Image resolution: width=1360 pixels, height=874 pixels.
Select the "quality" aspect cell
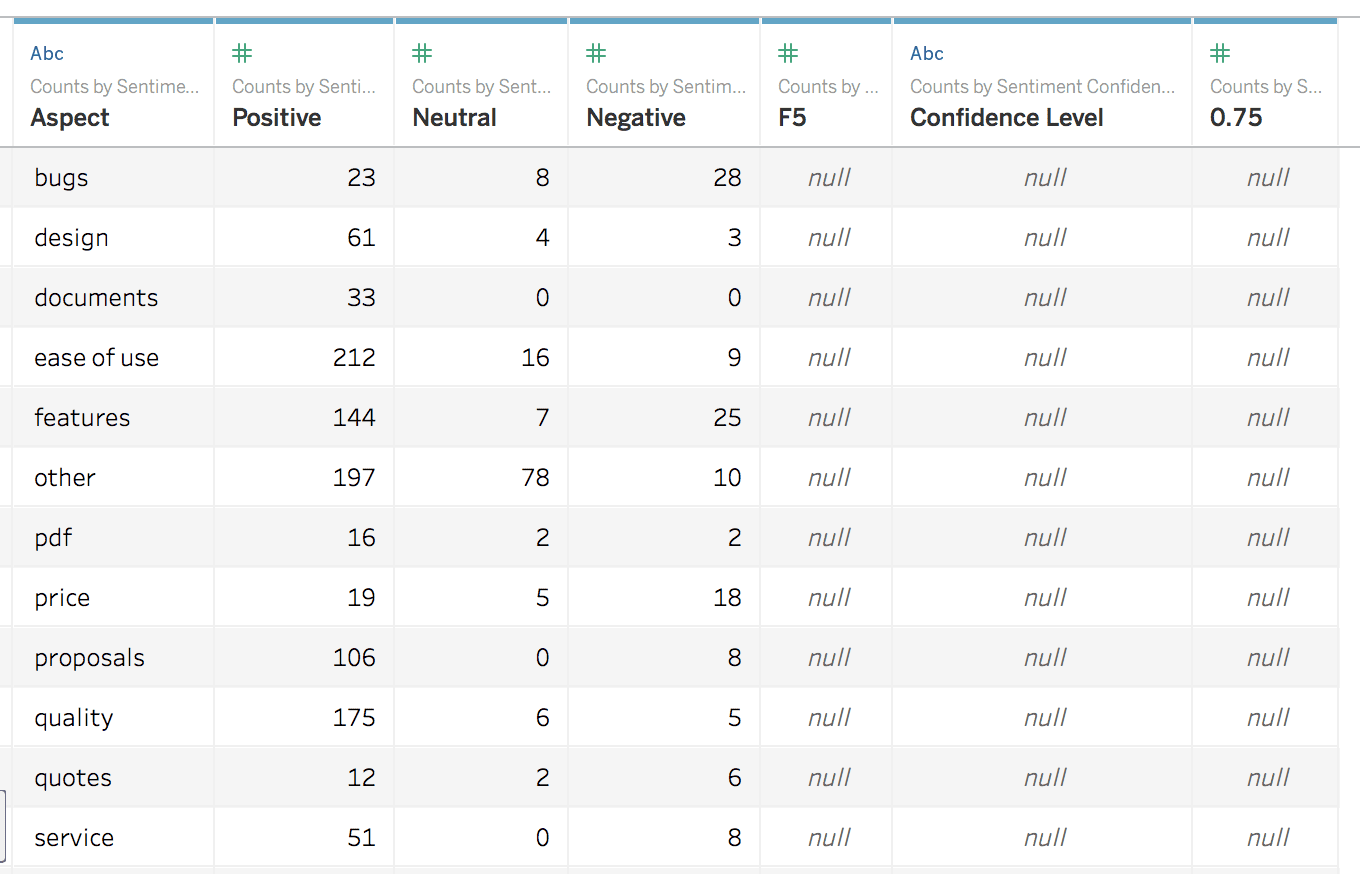tap(114, 718)
